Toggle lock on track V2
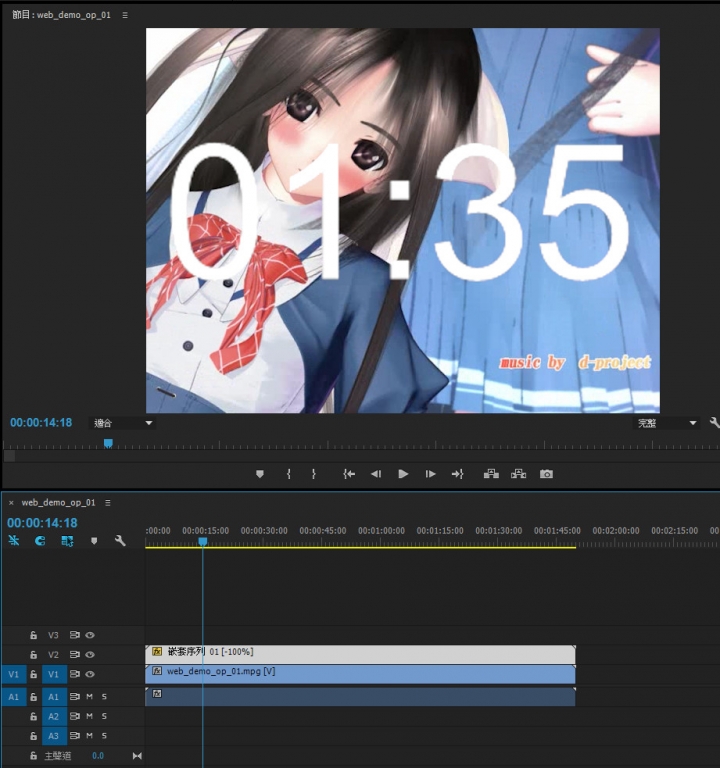Viewport: 720px width, 768px height. coord(33,655)
